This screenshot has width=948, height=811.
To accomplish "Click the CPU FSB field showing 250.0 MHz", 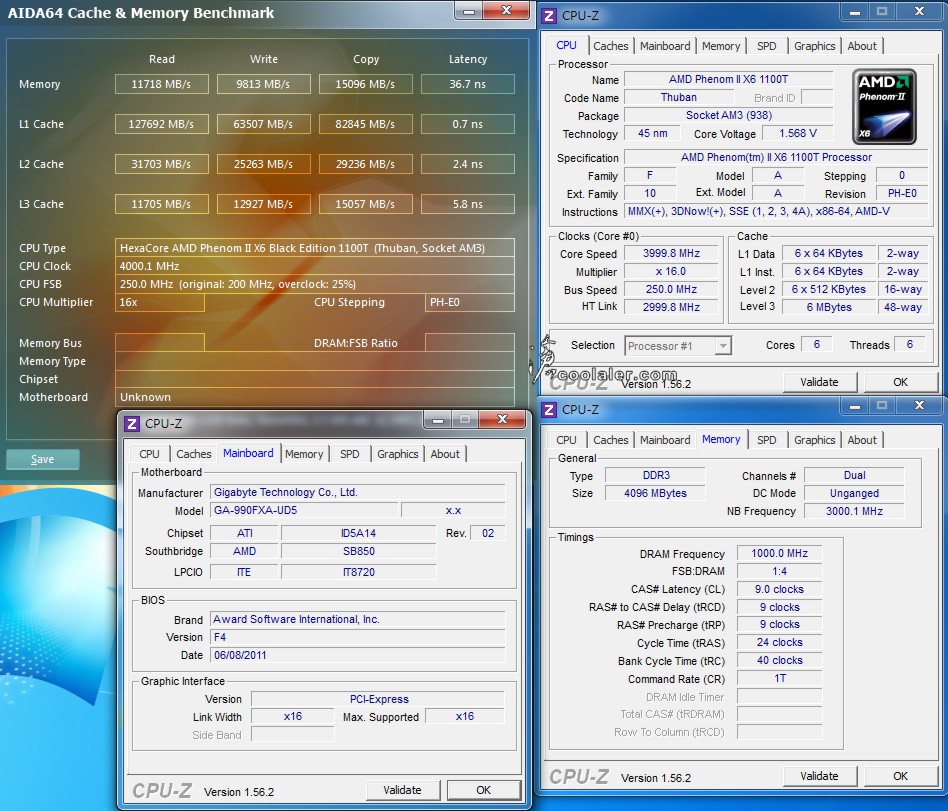I will point(314,284).
